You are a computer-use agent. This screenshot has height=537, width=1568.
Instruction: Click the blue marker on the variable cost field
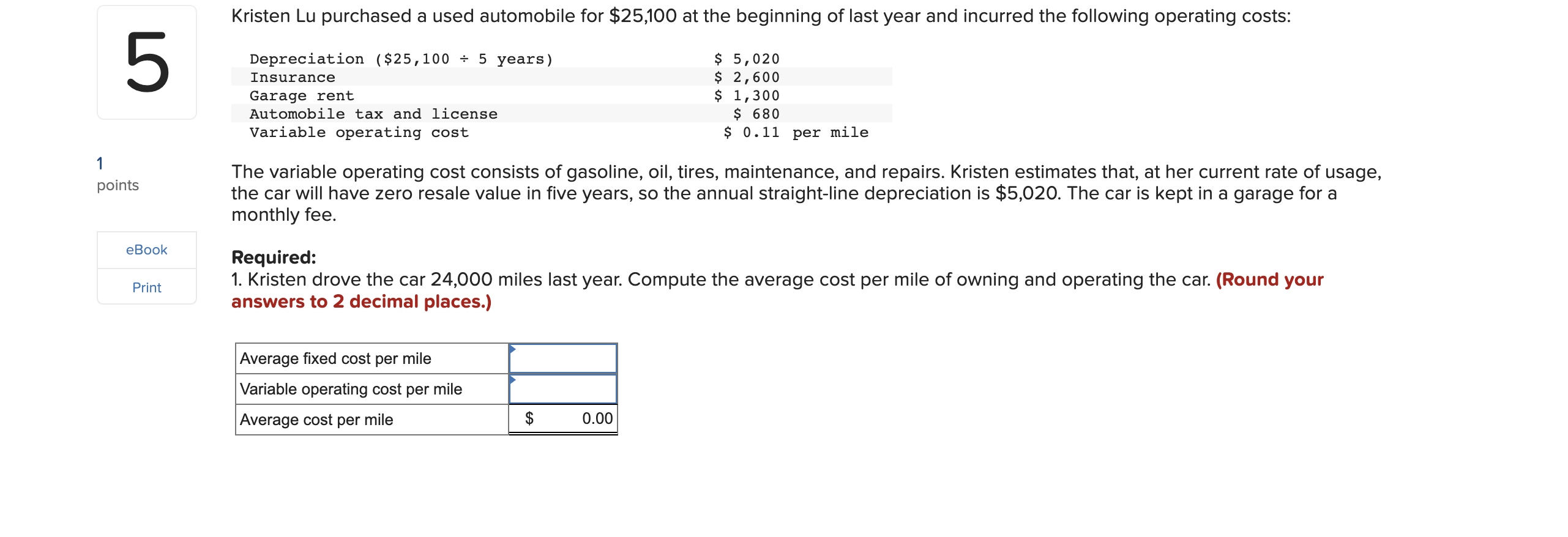click(x=512, y=379)
